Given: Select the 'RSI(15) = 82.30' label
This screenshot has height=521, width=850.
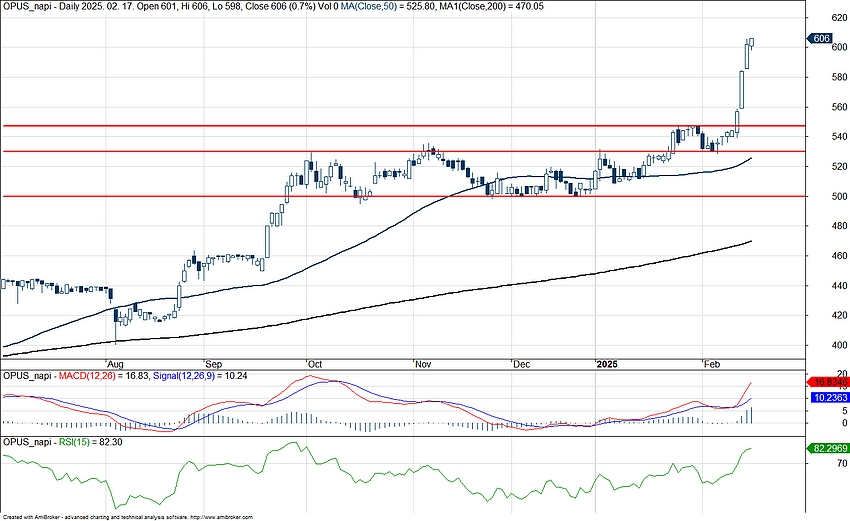Looking at the screenshot, I should tap(90, 442).
